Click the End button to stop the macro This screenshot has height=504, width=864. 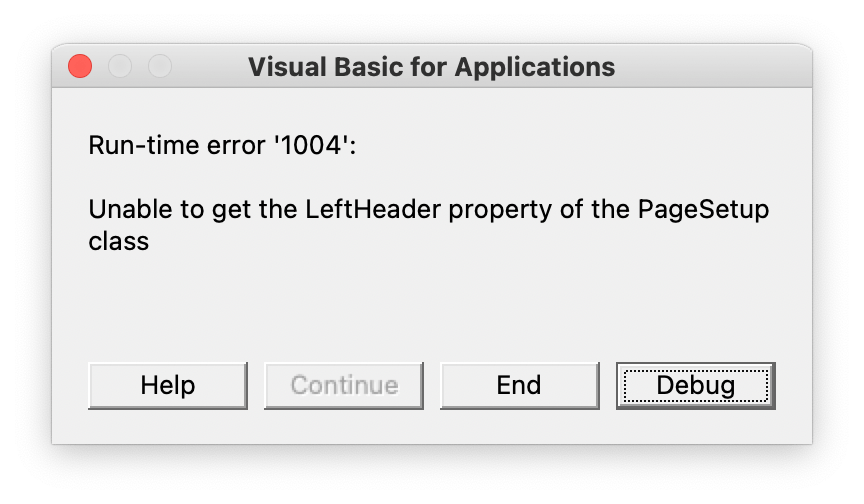point(519,386)
